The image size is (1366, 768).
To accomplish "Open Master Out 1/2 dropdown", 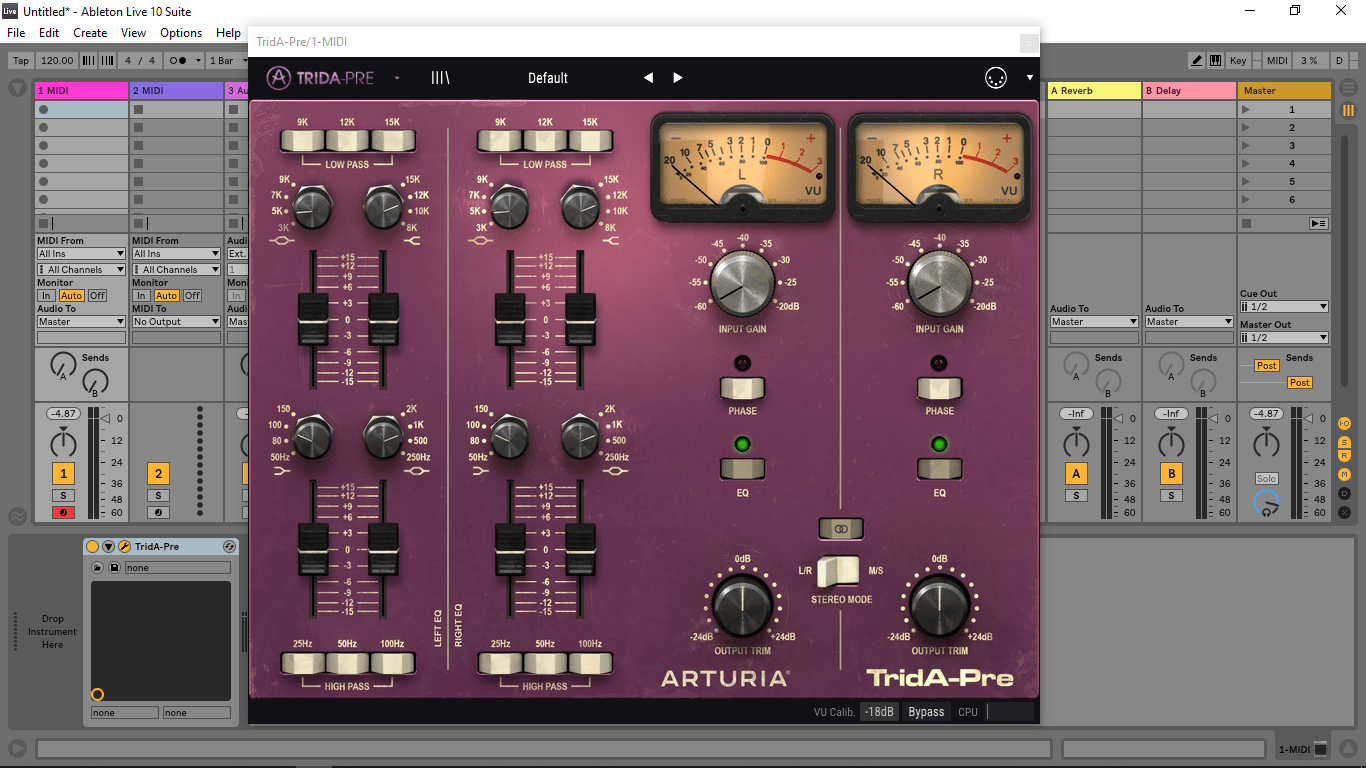I will pyautogui.click(x=1284, y=338).
